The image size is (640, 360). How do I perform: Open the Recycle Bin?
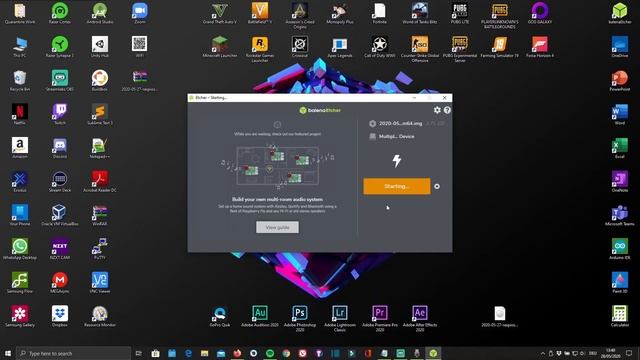(x=20, y=80)
